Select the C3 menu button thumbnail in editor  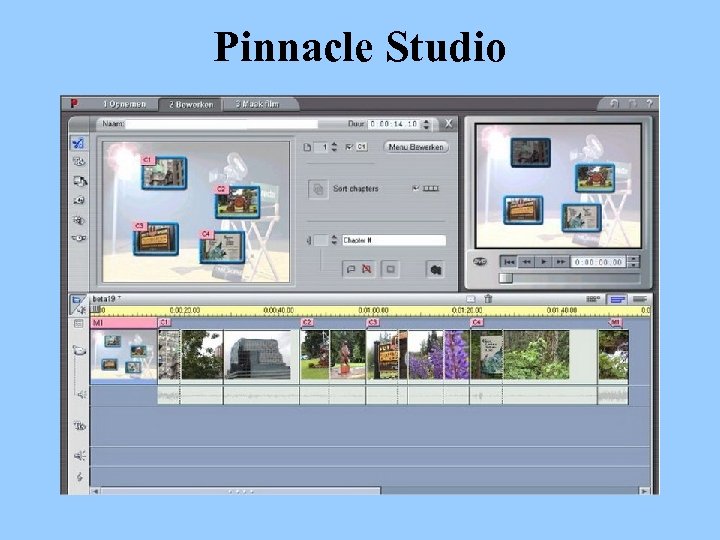(156, 239)
